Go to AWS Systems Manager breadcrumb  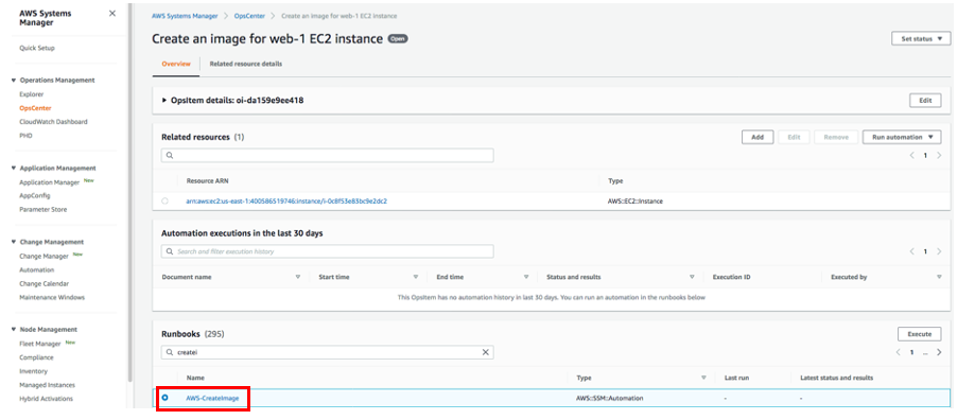(185, 16)
